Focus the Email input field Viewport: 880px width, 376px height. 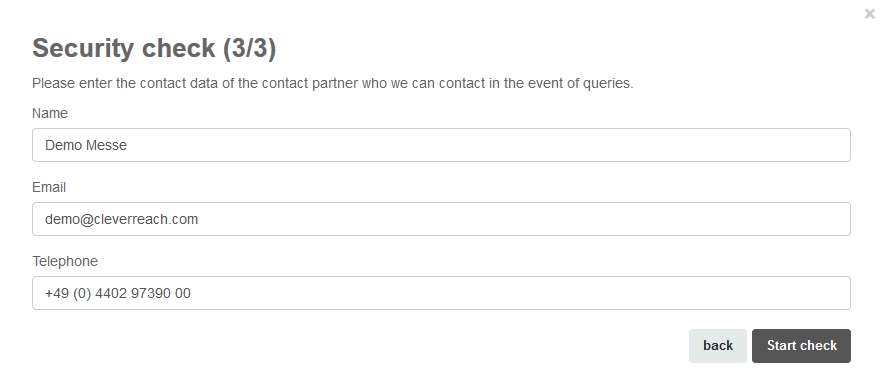point(441,219)
